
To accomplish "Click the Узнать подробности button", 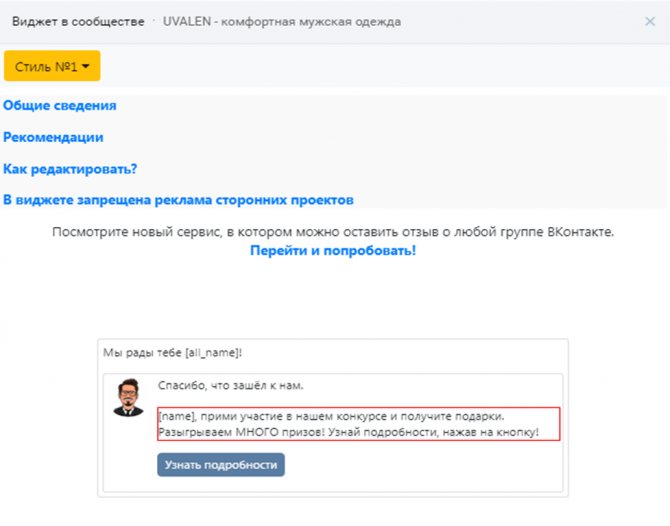I will tap(221, 465).
